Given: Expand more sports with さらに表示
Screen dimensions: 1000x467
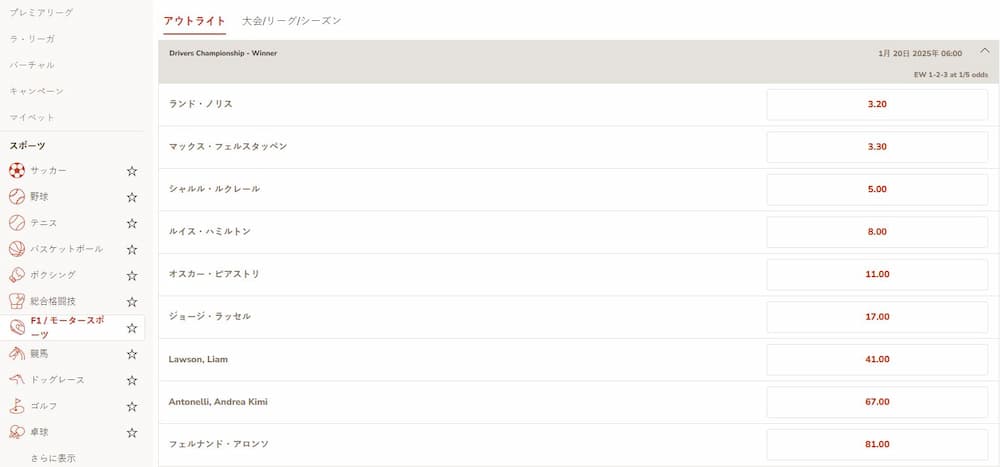Looking at the screenshot, I should (x=53, y=458).
